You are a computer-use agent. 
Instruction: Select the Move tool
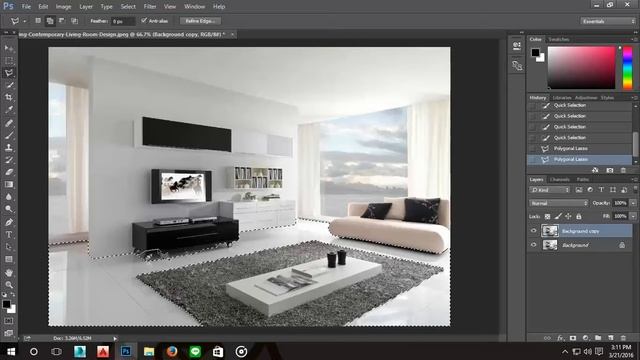point(9,48)
